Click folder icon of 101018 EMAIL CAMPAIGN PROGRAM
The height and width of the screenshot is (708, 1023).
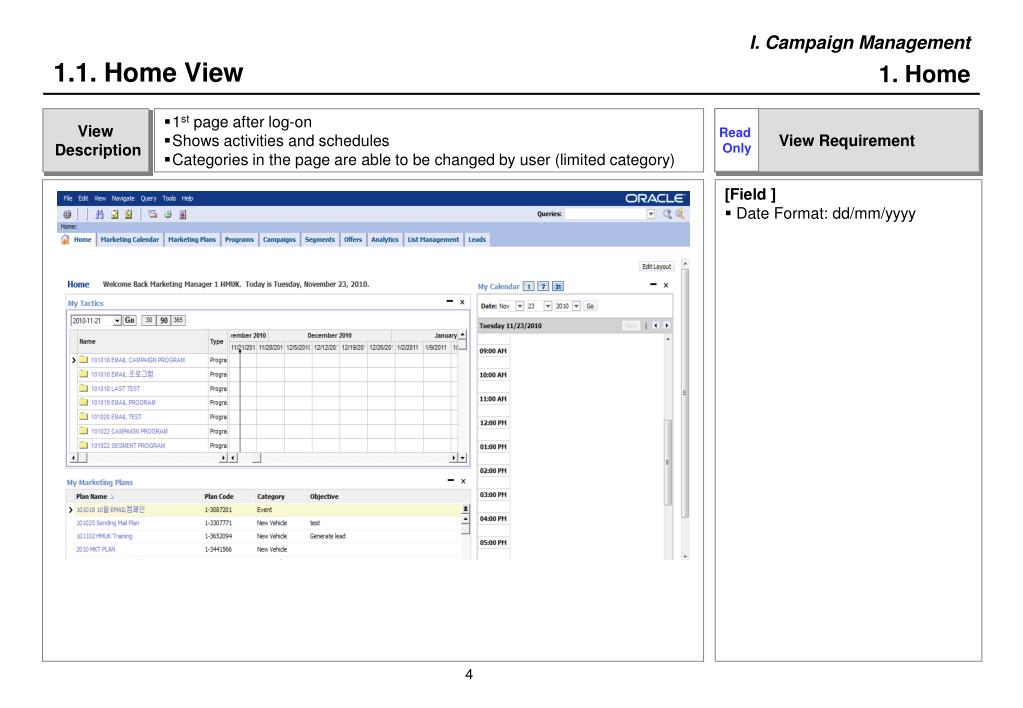click(x=84, y=360)
